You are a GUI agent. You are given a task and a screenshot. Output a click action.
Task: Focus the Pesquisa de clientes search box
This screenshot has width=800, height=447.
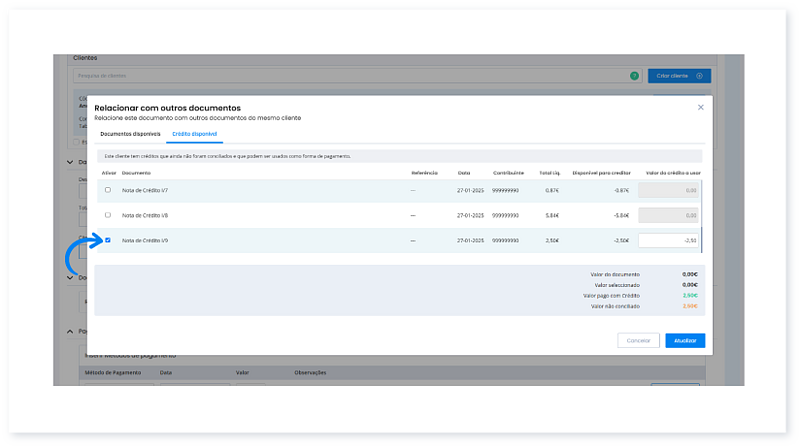click(x=350, y=76)
